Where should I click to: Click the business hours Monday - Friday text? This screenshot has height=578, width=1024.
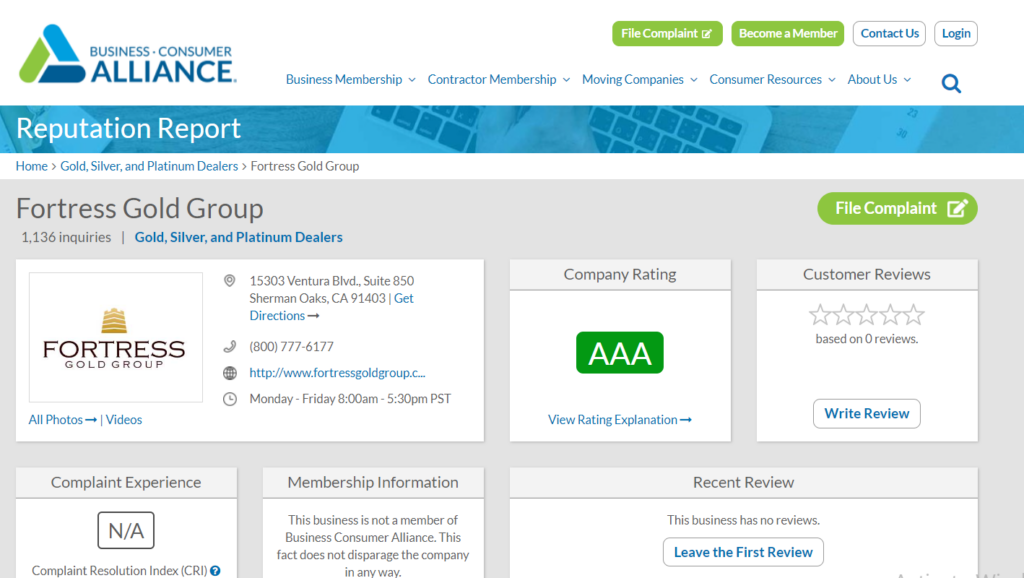tap(350, 398)
